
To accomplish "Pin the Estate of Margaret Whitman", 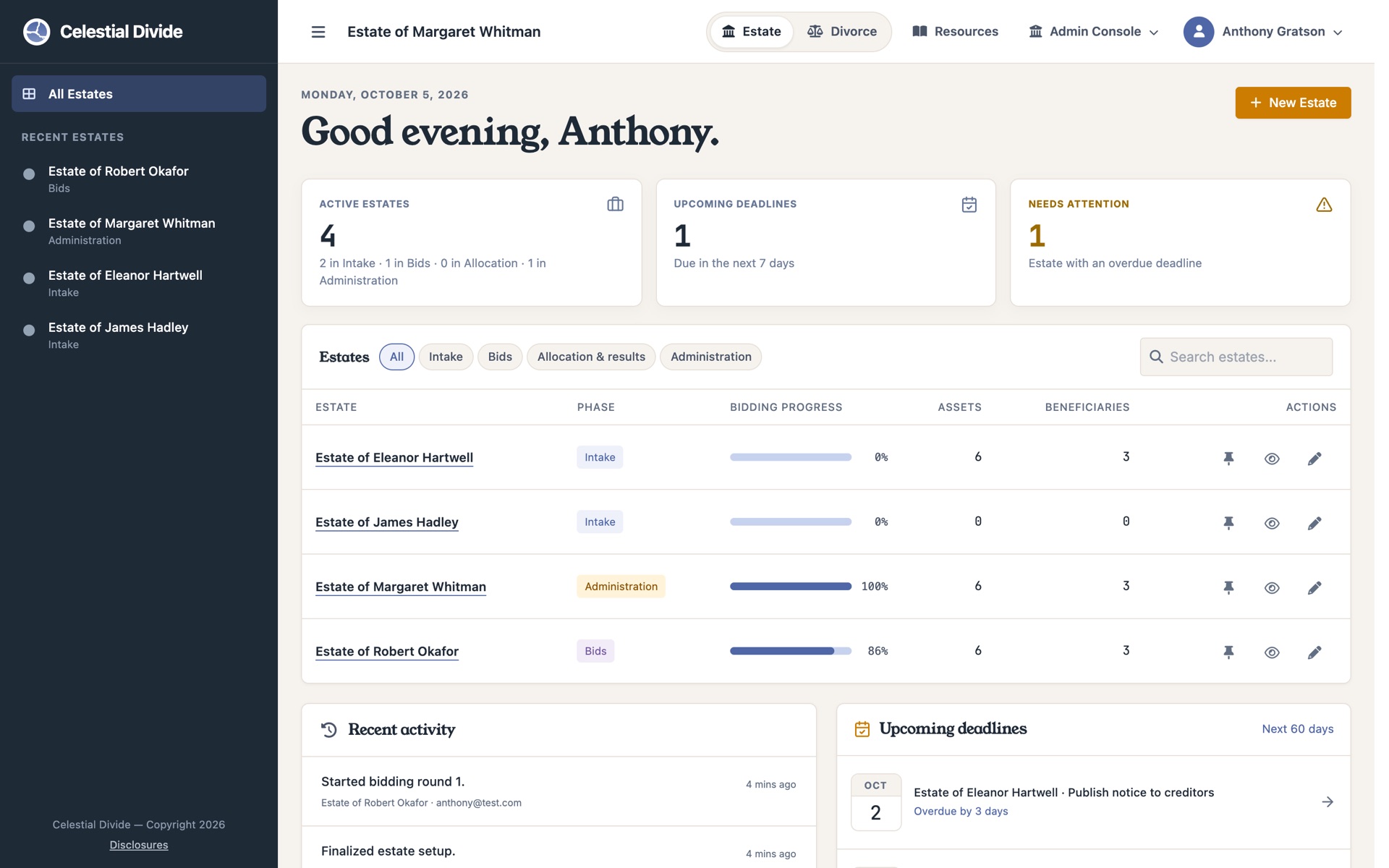I will coord(1228,587).
